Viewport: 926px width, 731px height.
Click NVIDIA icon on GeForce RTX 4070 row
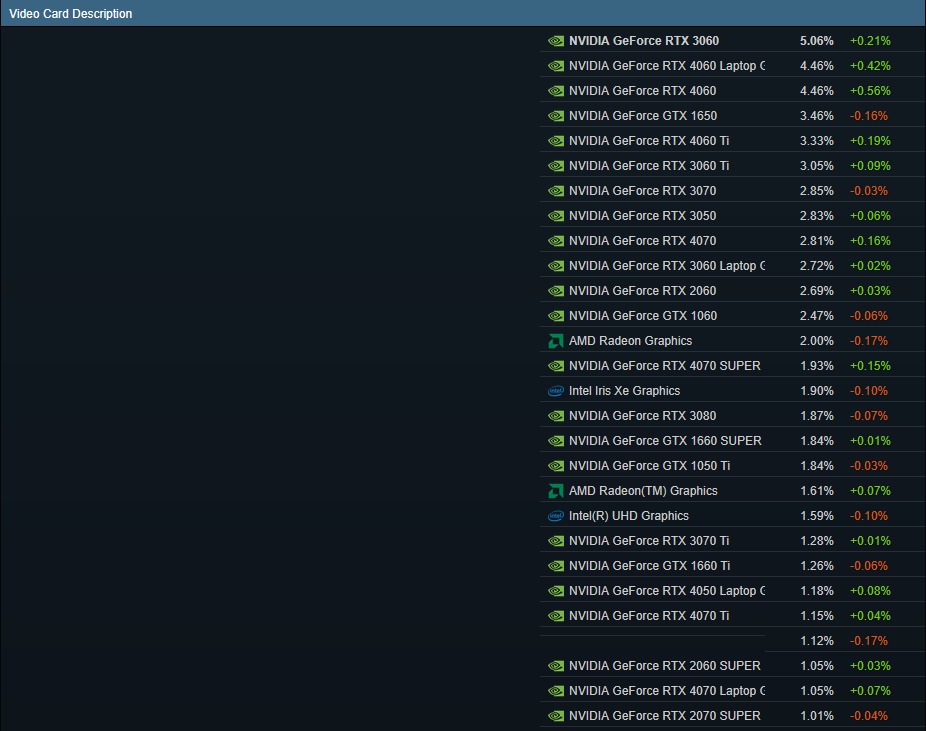click(x=556, y=241)
